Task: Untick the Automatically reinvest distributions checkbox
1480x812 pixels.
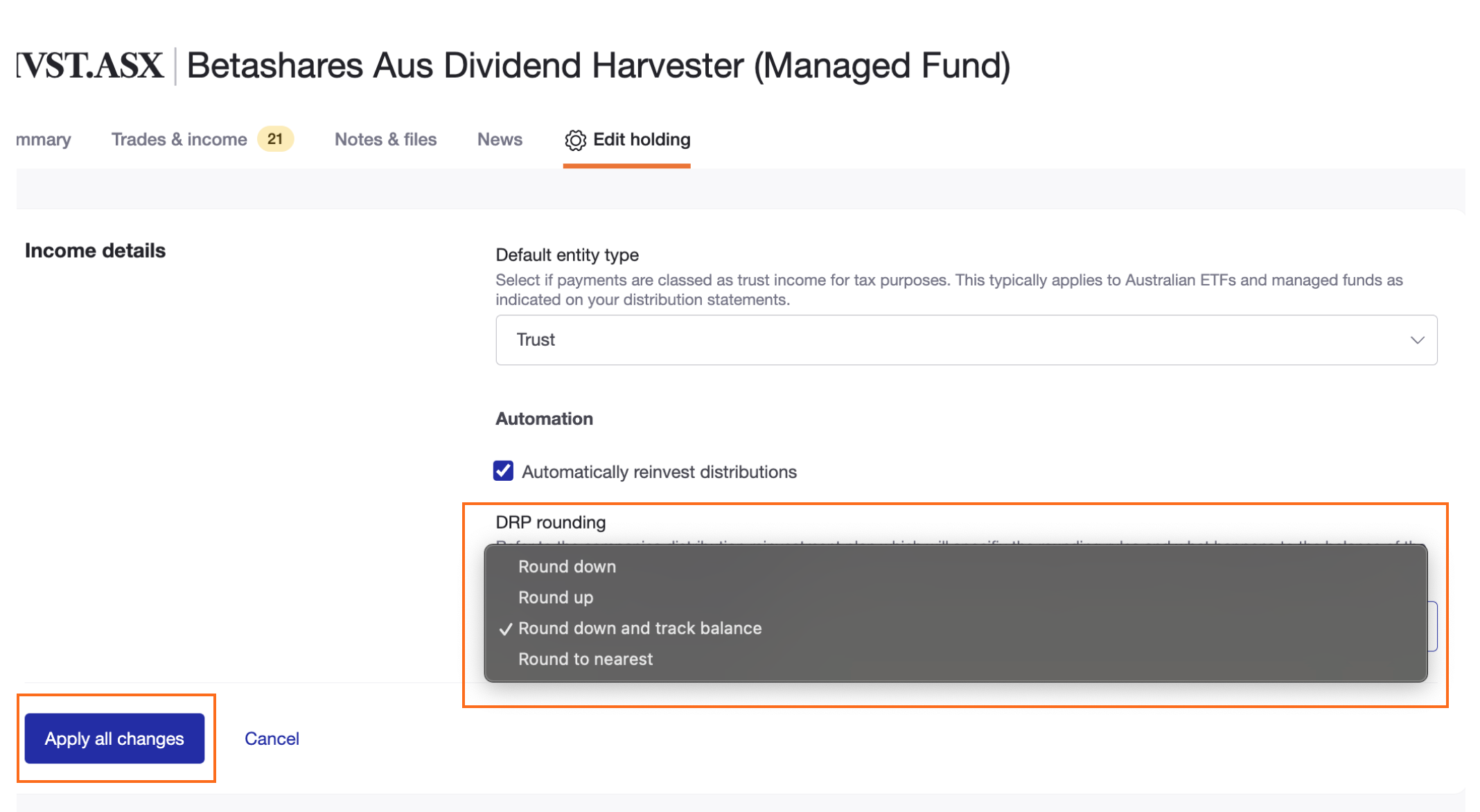Action: [504, 471]
